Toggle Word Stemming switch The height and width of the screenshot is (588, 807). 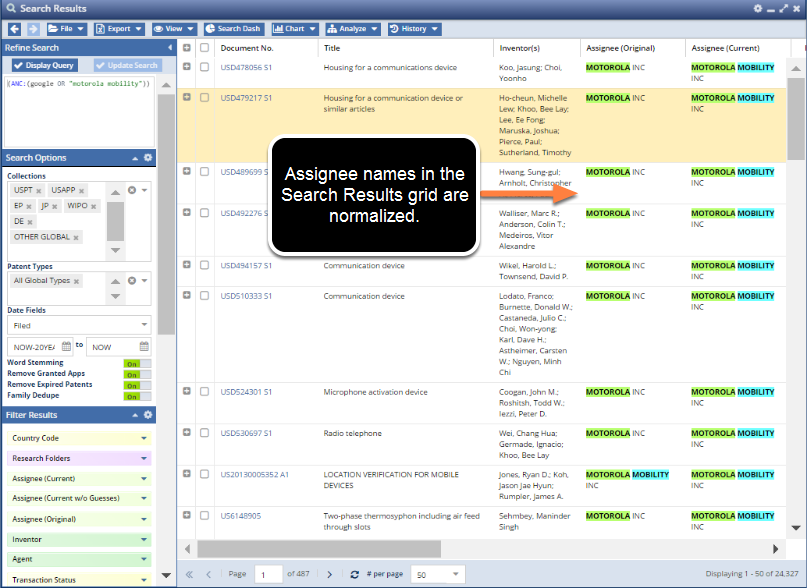(137, 364)
